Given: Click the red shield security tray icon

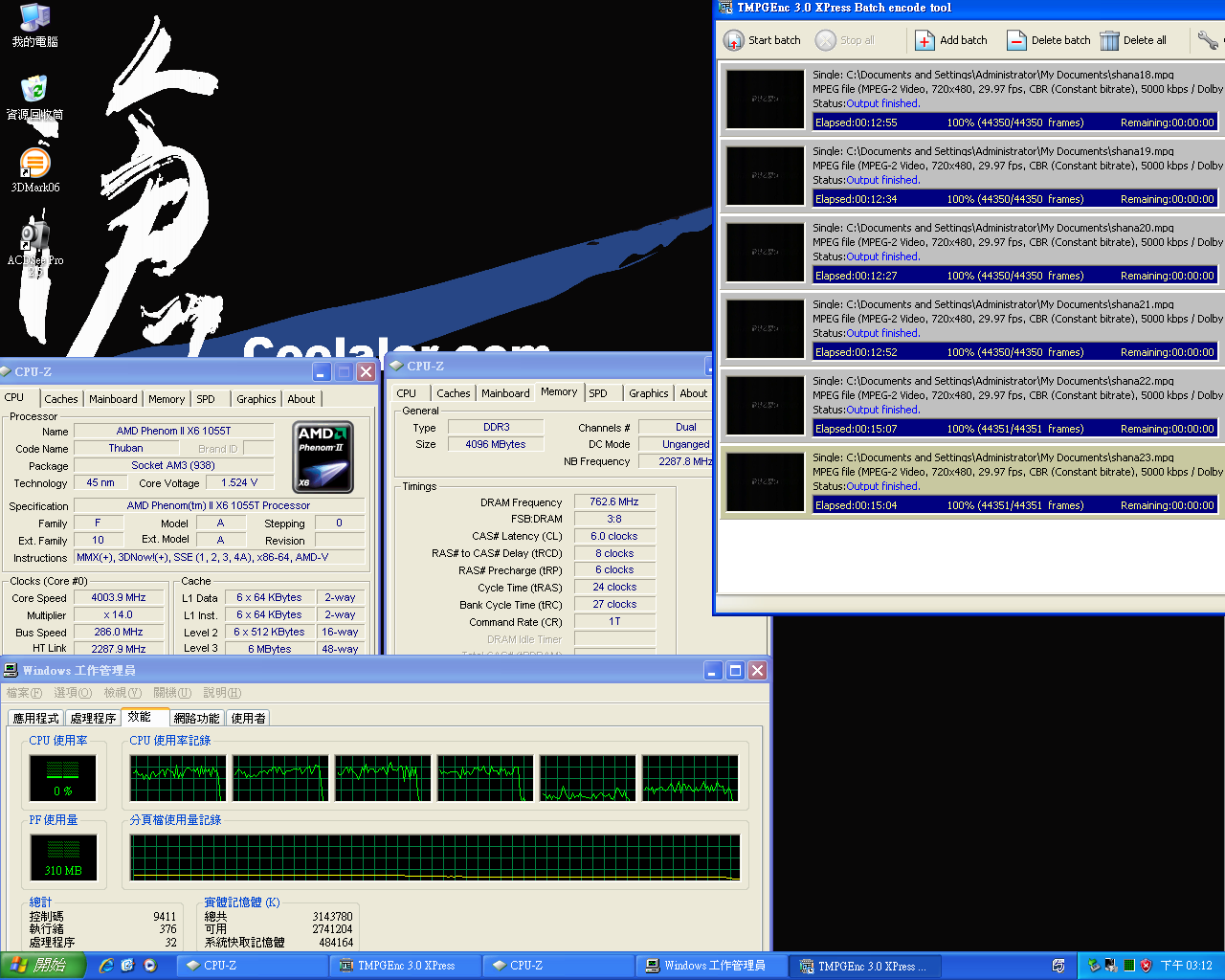Looking at the screenshot, I should click(x=1146, y=966).
